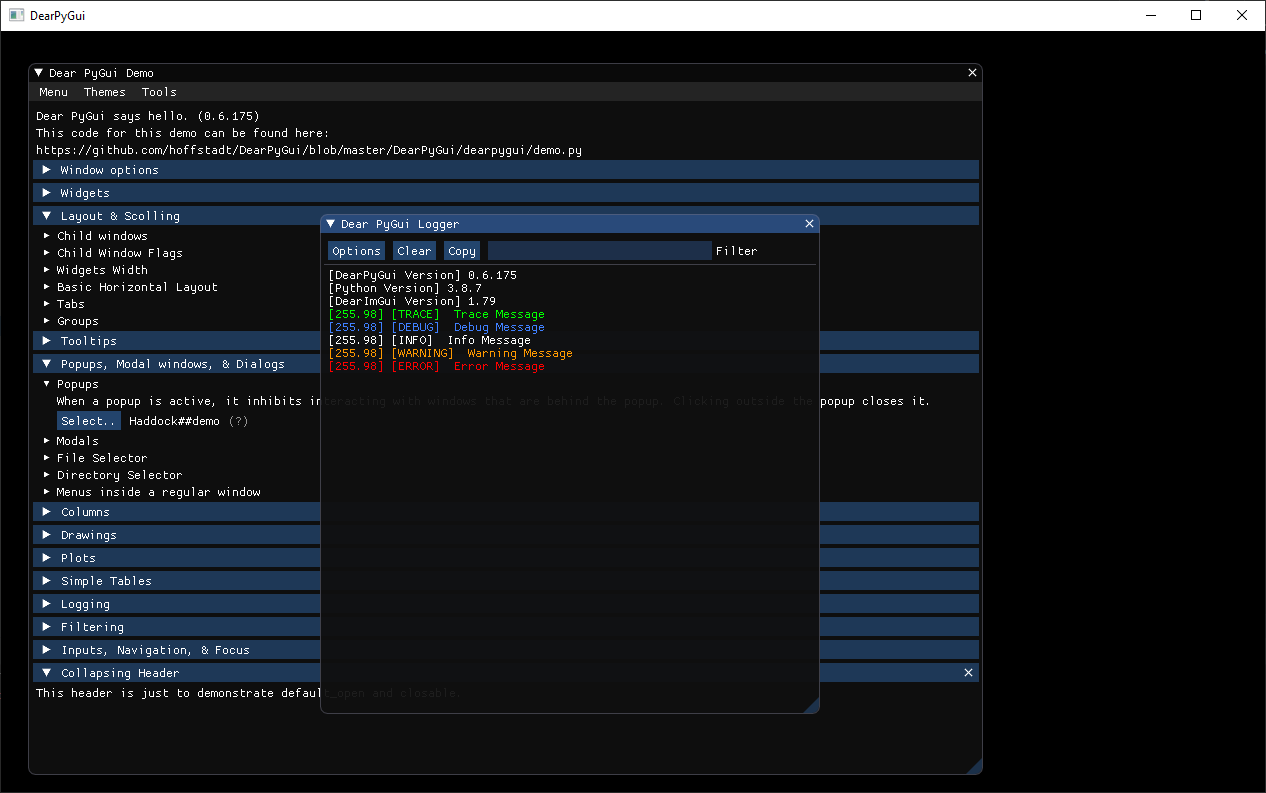
Task: Grab the Demo window resize grip corner
Action: coord(974,766)
